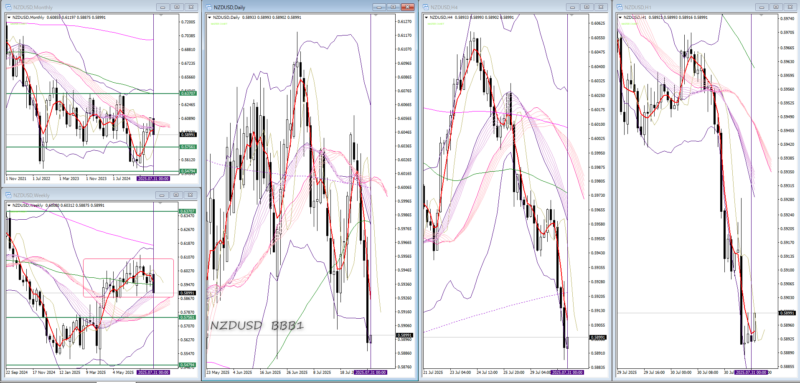Click '1 Nov 2021' date on Monthly time axis

[x=16, y=178]
